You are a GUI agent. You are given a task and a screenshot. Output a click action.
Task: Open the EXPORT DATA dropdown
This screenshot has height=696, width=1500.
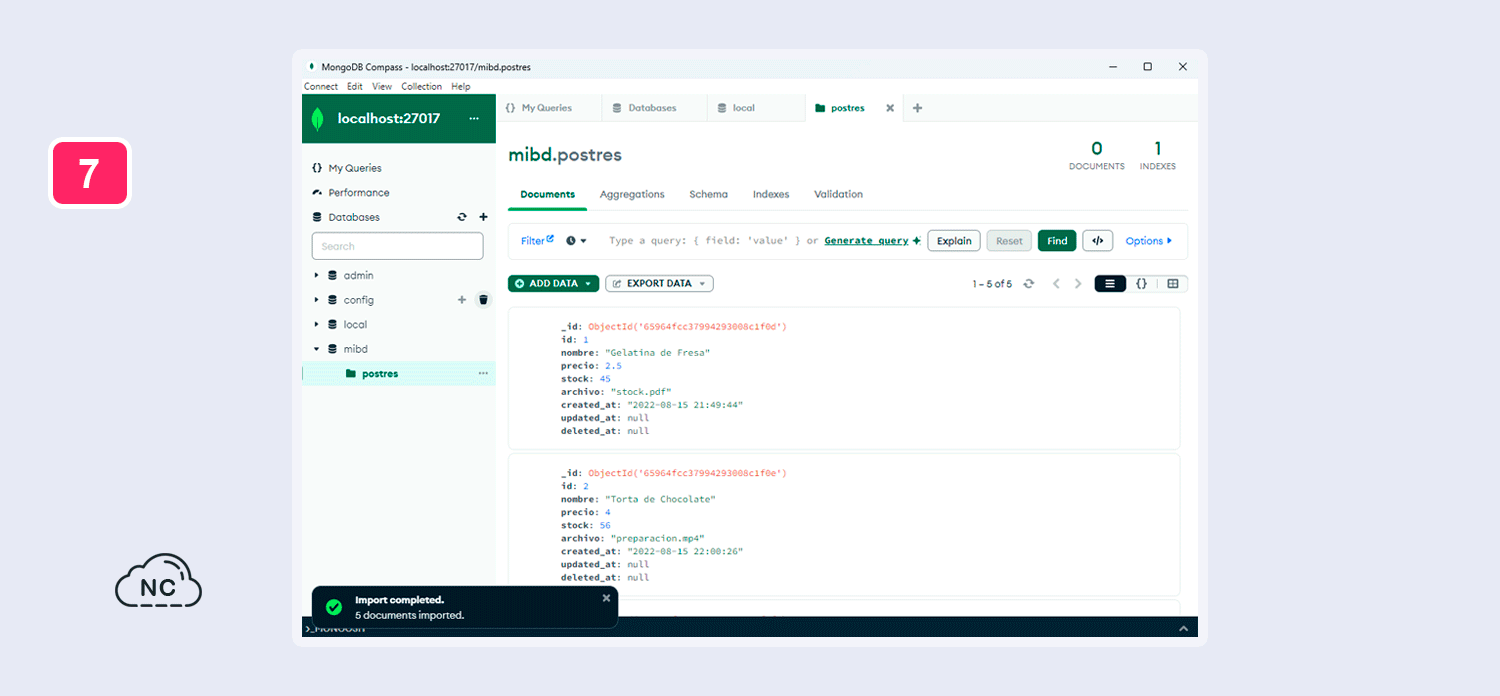659,284
